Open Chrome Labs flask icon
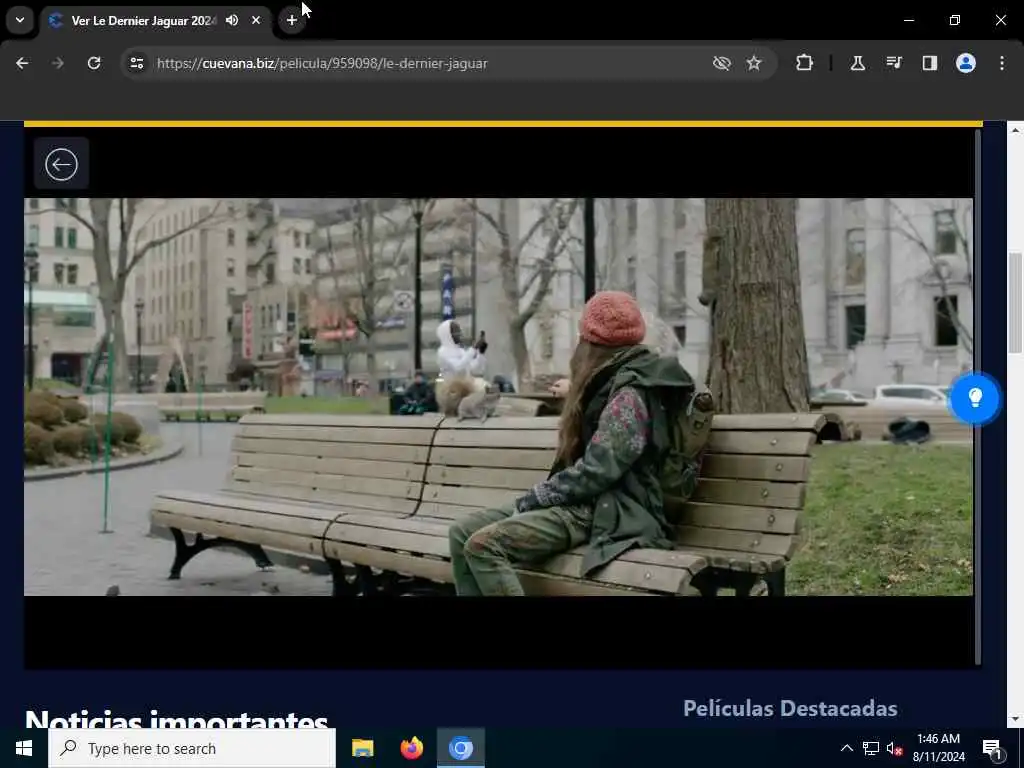Viewport: 1024px width, 768px height. 857,63
